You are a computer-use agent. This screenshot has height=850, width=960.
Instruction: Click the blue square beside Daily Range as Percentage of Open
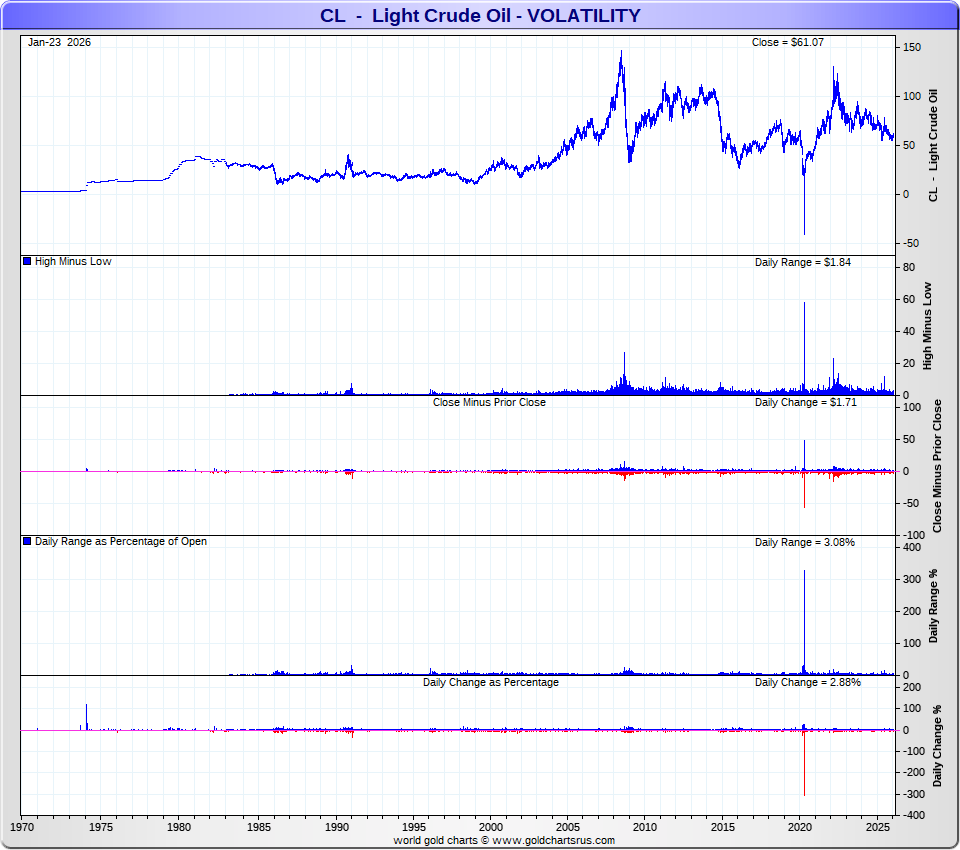tap(27, 542)
